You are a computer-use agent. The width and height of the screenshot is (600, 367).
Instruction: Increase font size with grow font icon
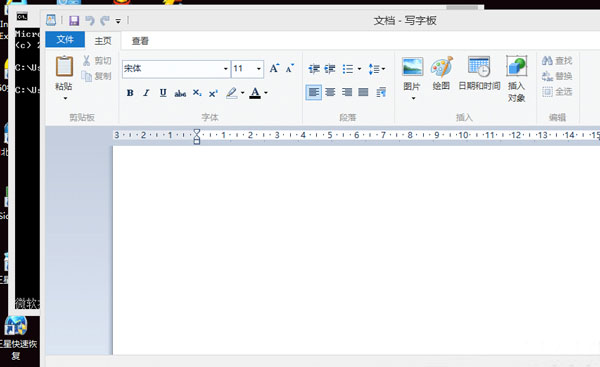[x=274, y=69]
